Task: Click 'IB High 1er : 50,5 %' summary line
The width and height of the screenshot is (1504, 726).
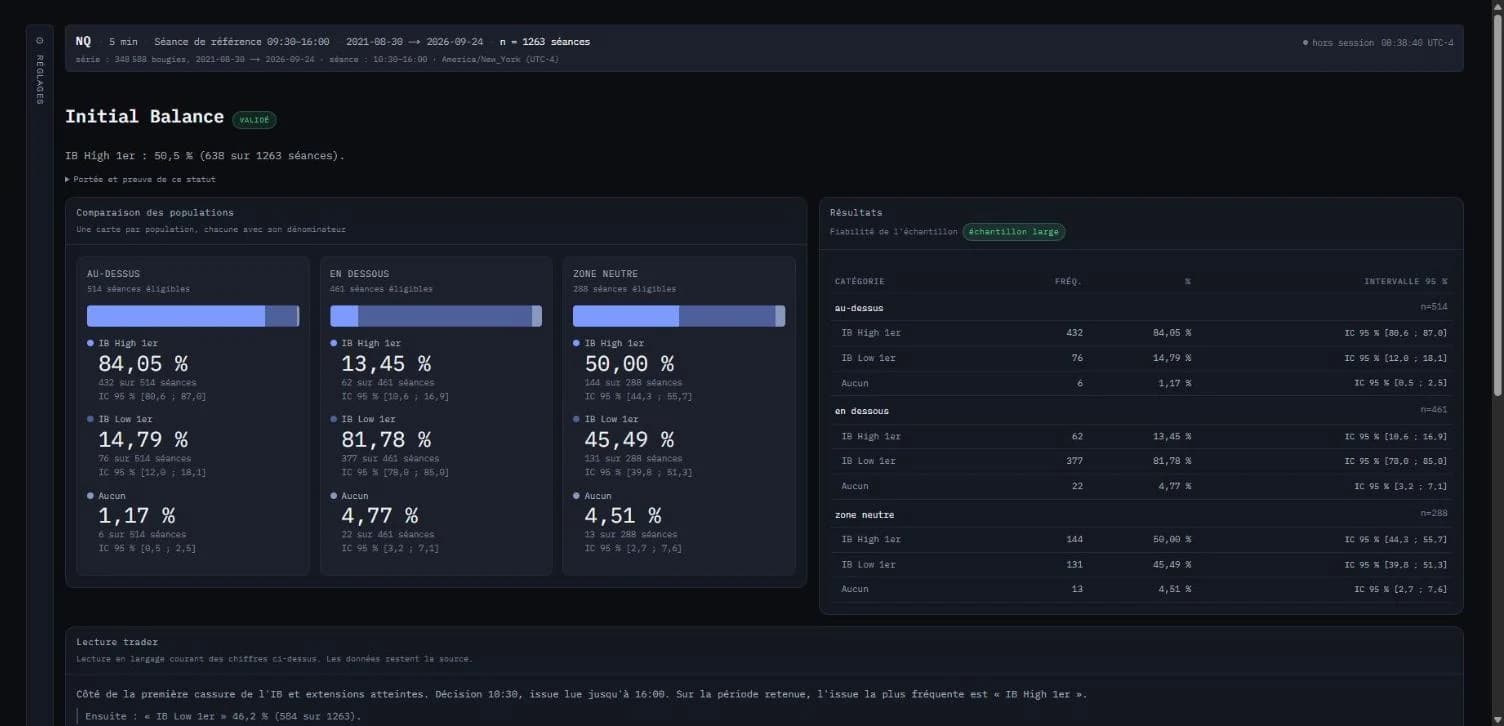Action: (x=205, y=156)
